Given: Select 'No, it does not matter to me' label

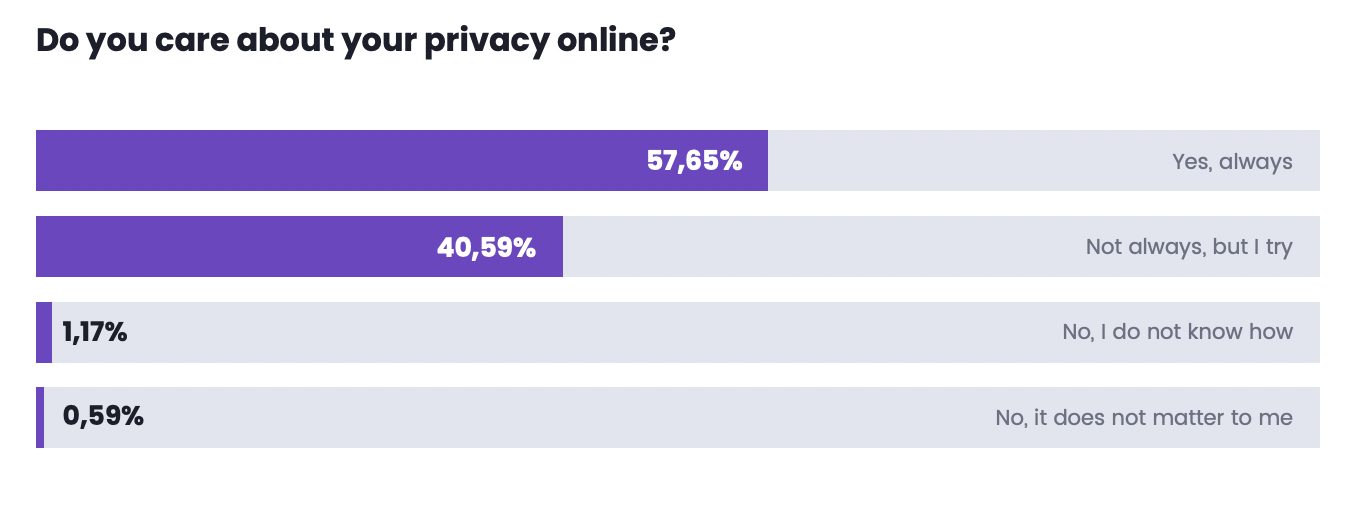Looking at the screenshot, I should (x=1144, y=418).
